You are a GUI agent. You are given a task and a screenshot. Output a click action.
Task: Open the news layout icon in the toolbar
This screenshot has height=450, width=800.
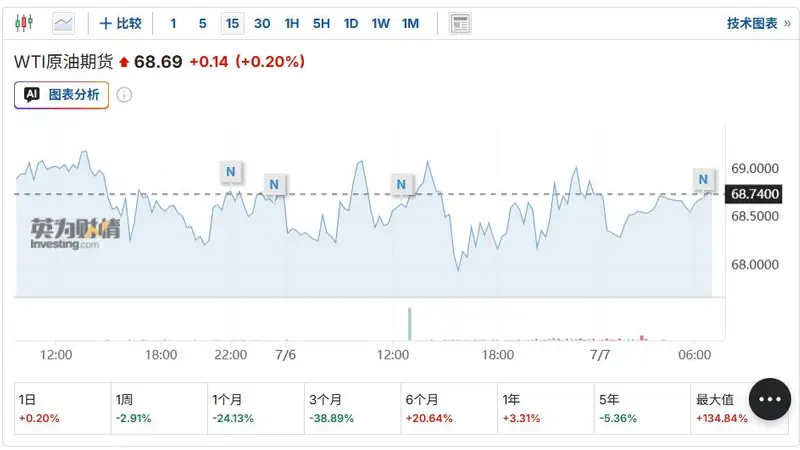(460, 23)
